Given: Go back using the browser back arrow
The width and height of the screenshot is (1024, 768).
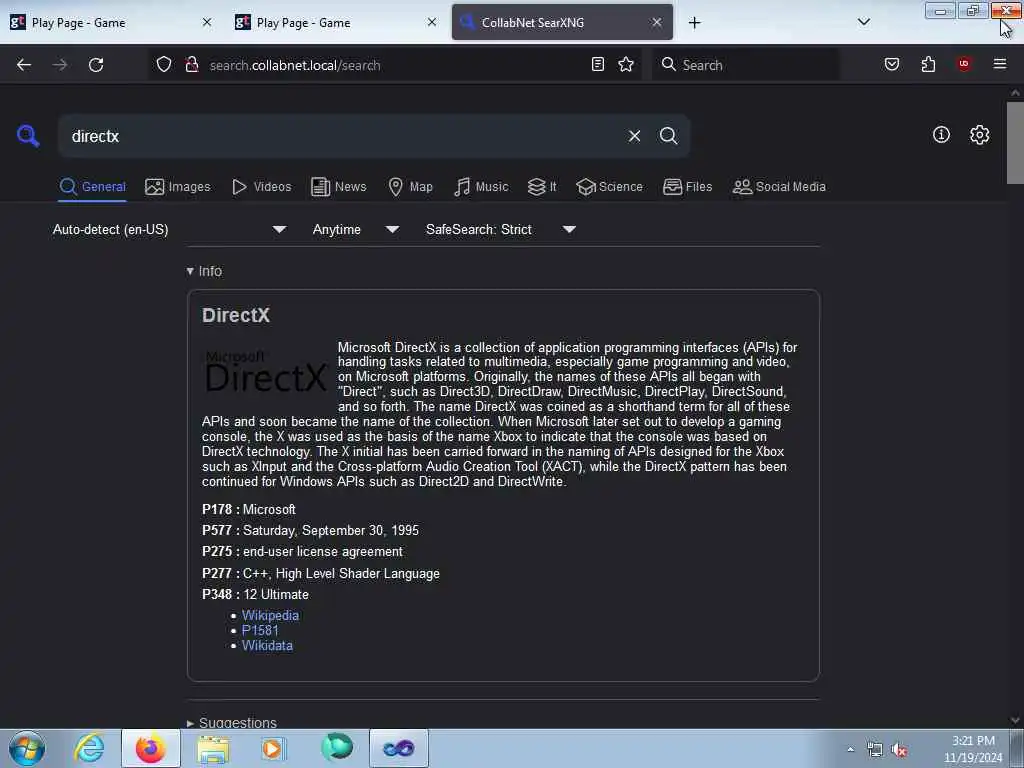Looking at the screenshot, I should click(24, 65).
